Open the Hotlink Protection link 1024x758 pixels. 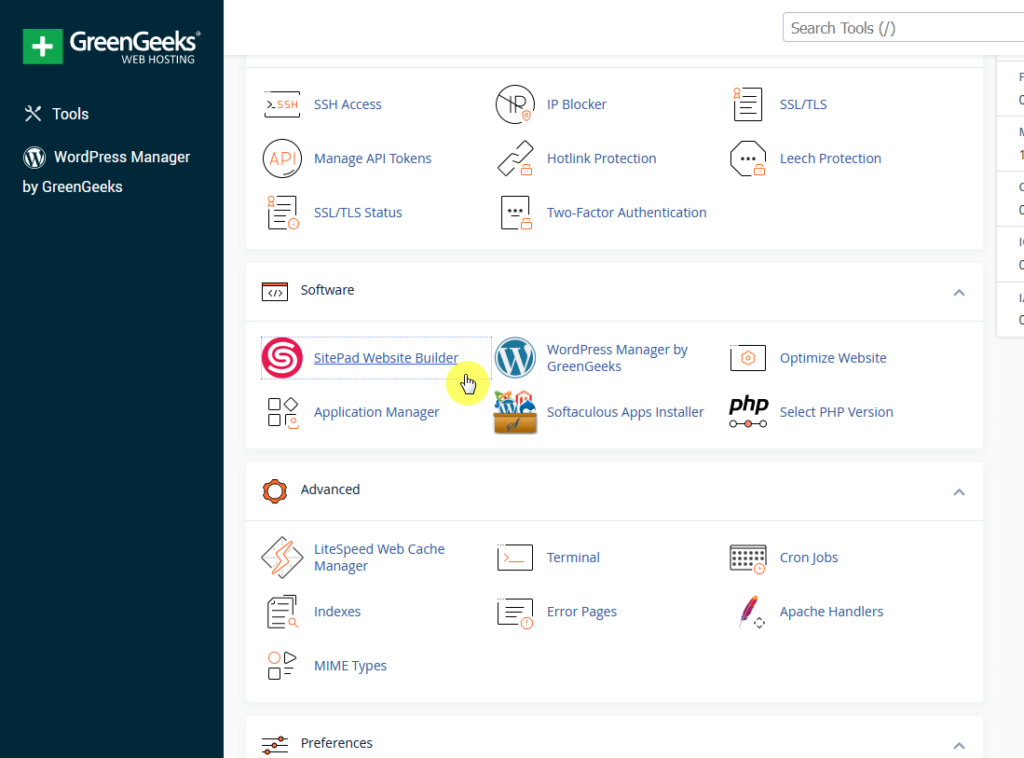(x=601, y=159)
